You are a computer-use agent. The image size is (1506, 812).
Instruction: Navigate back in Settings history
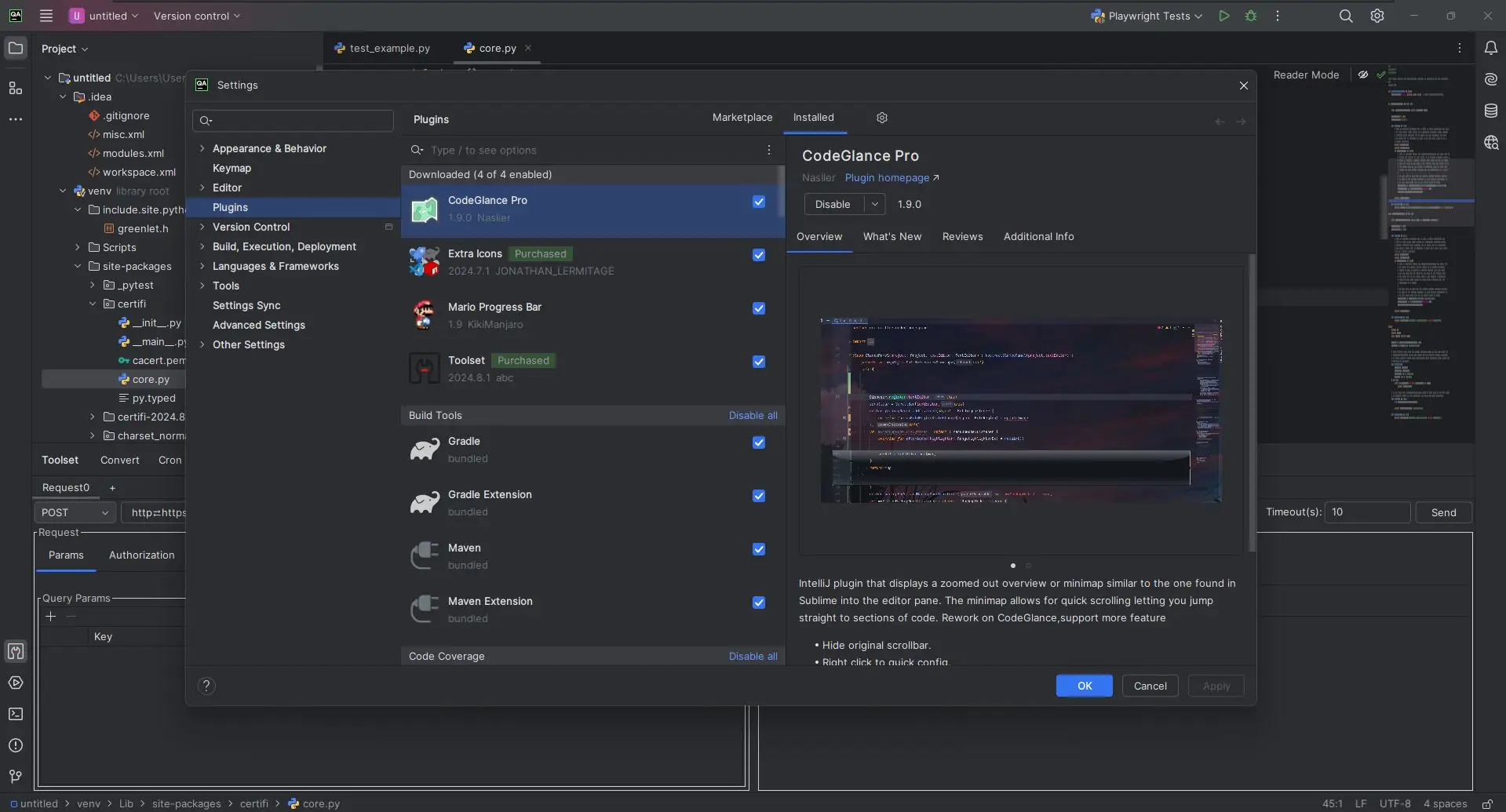click(x=1220, y=122)
